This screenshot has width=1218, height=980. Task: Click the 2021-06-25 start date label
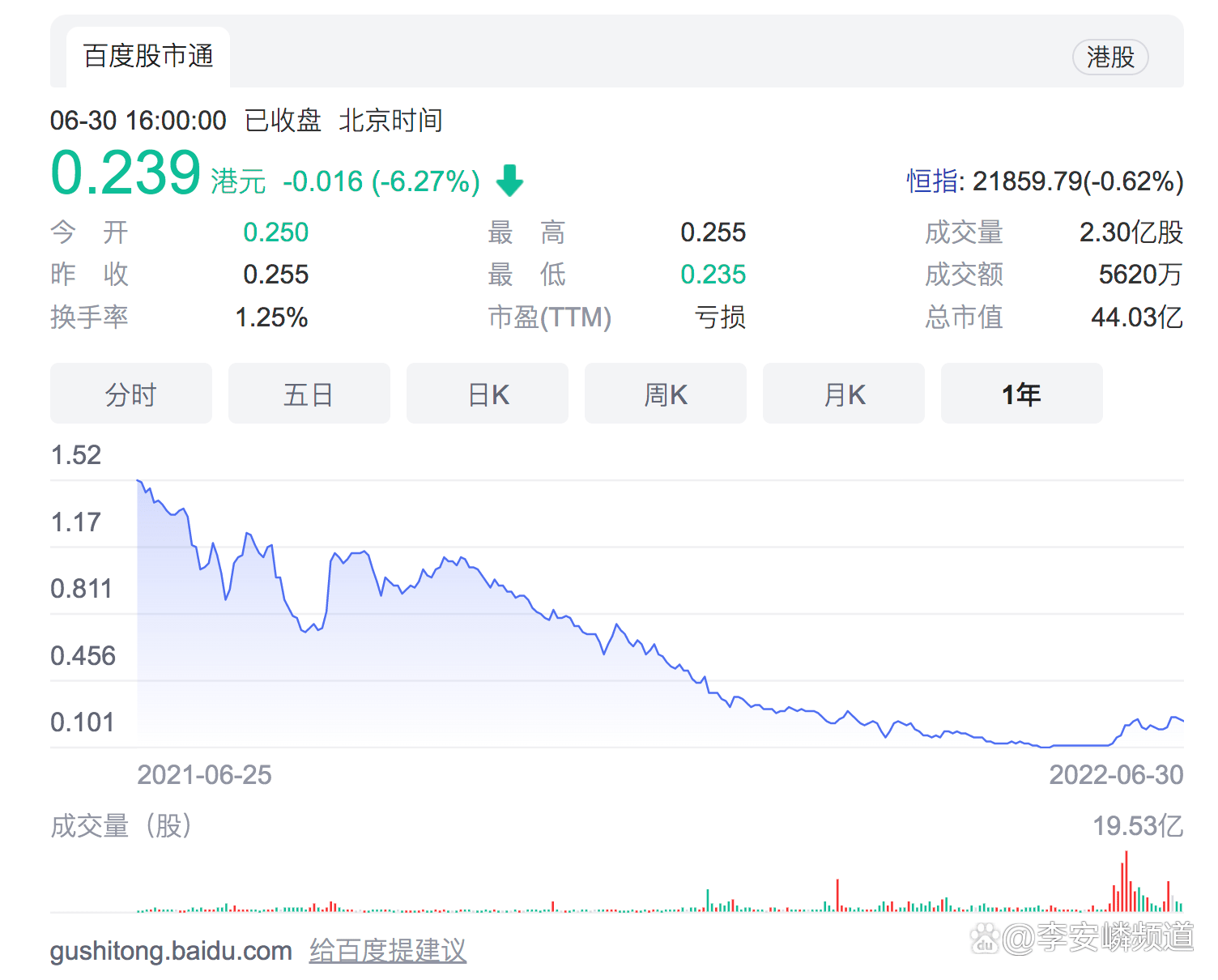click(204, 775)
